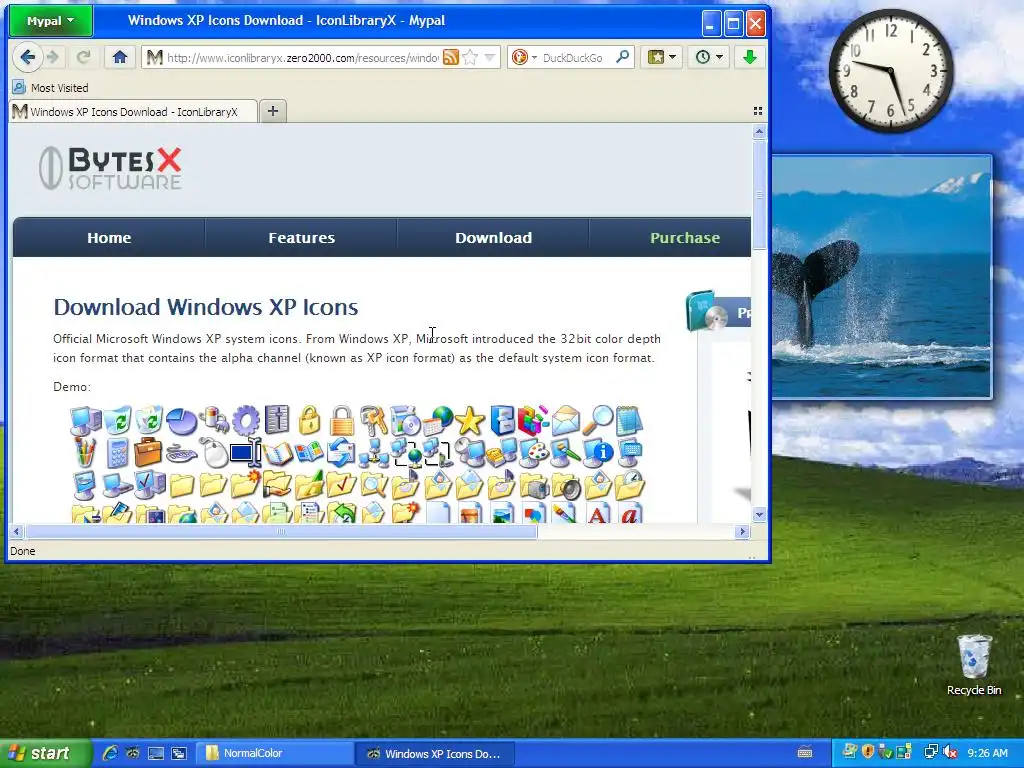Click the scroll left arrow button
This screenshot has width=1024, height=768.
(x=17, y=532)
